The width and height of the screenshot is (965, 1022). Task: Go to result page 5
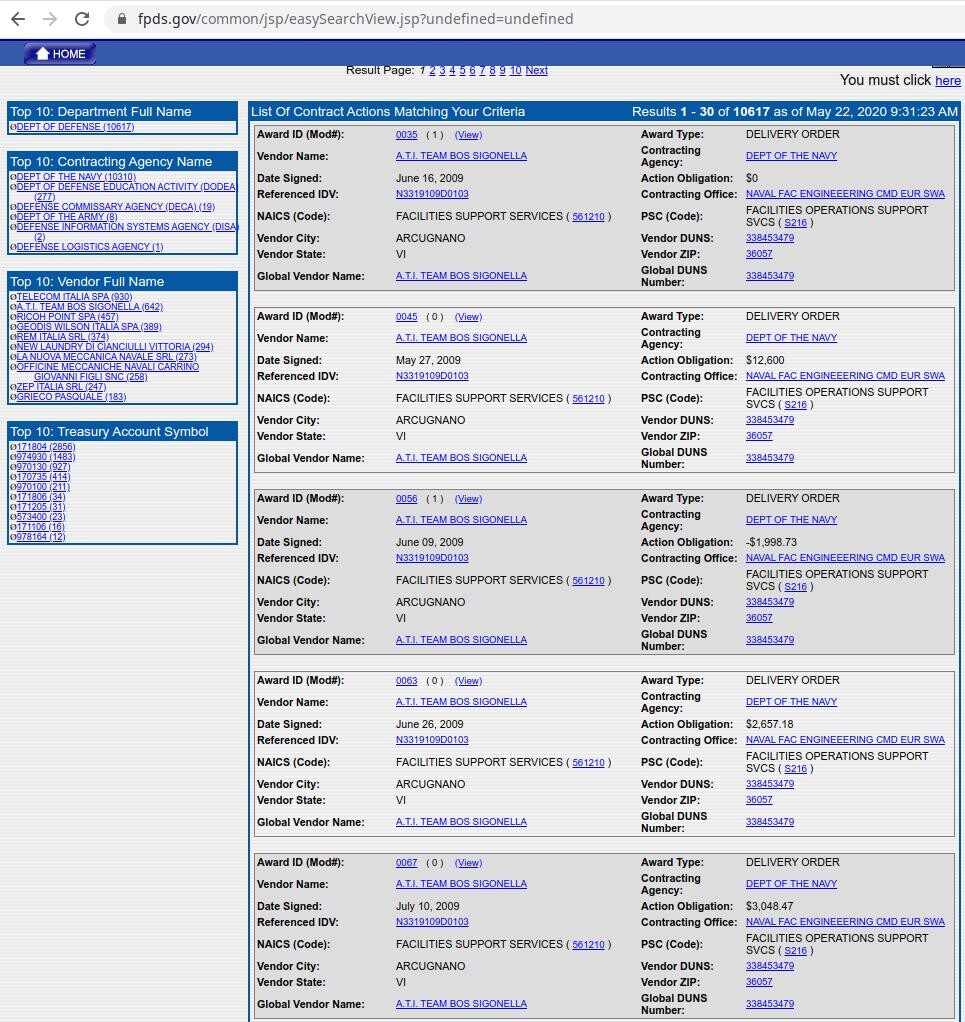click(x=462, y=70)
